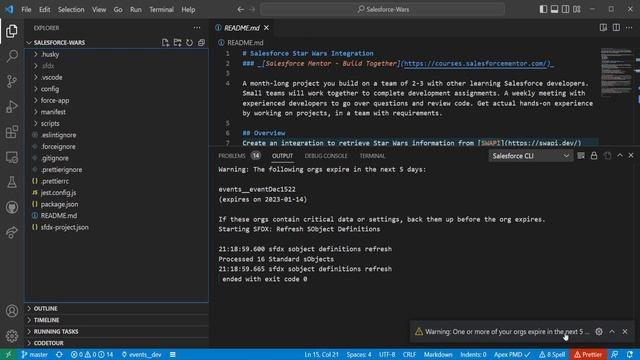
Task: Change Markdown language mode in status bar
Action: pyautogui.click(x=438, y=354)
